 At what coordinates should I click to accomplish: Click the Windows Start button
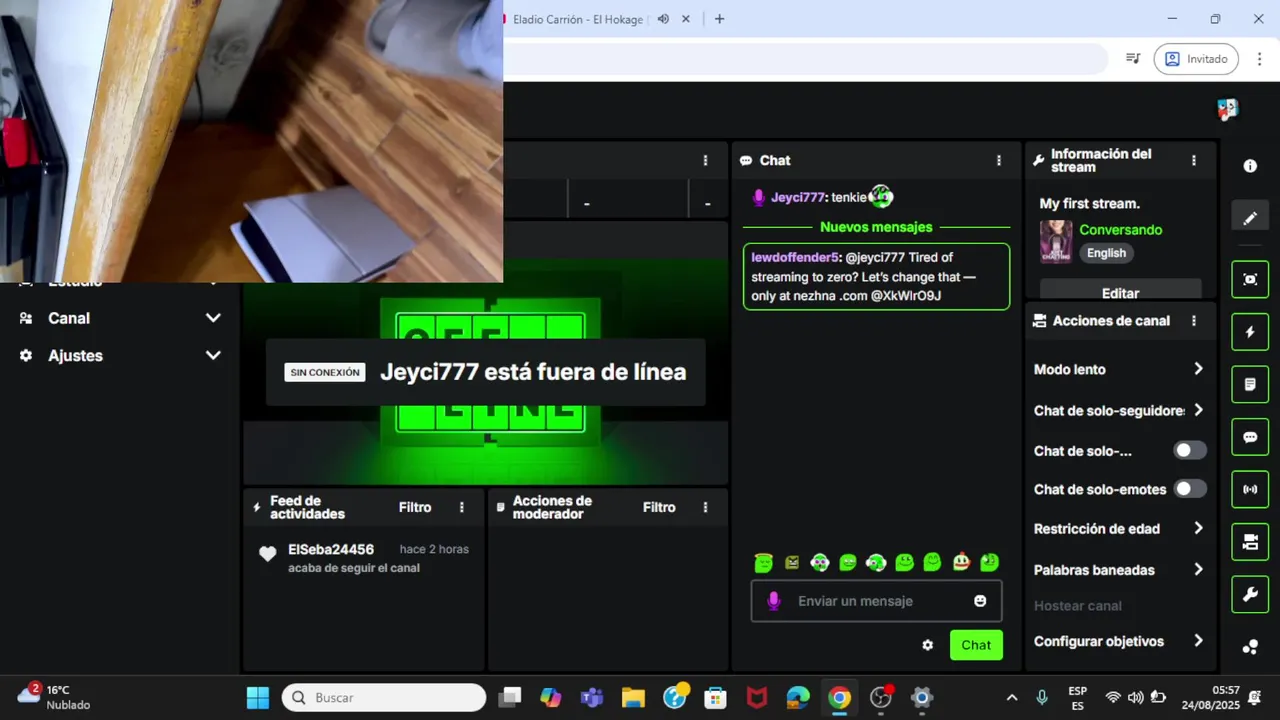(258, 697)
